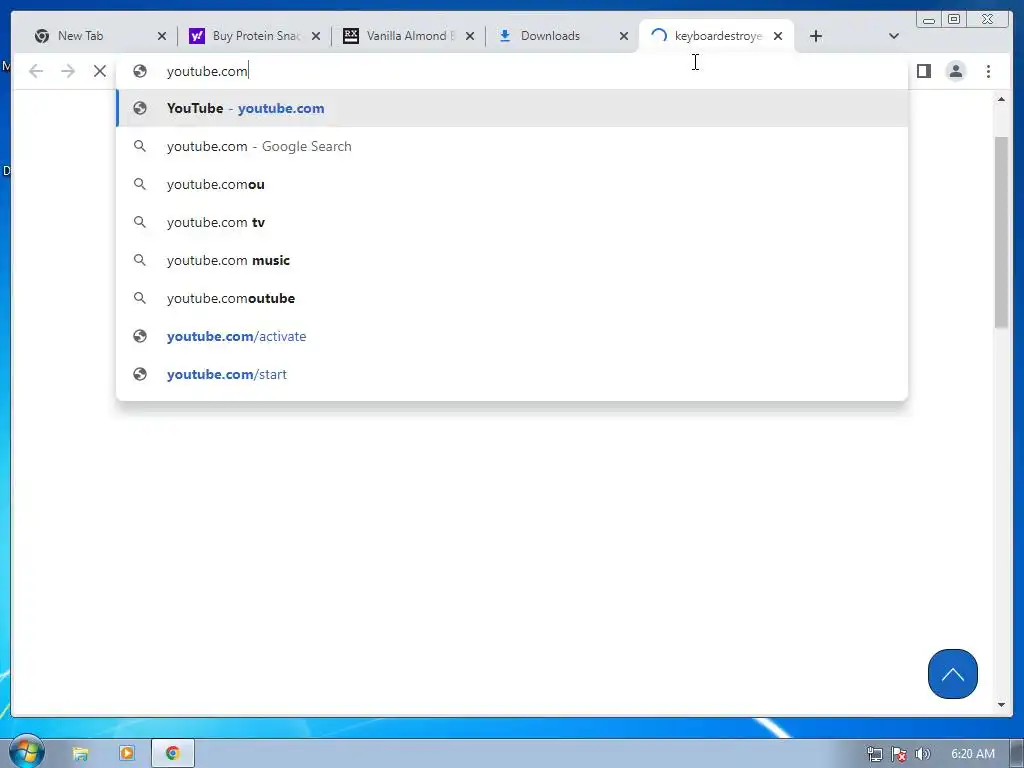
Task: Close the Downloads tab
Action: [624, 36]
